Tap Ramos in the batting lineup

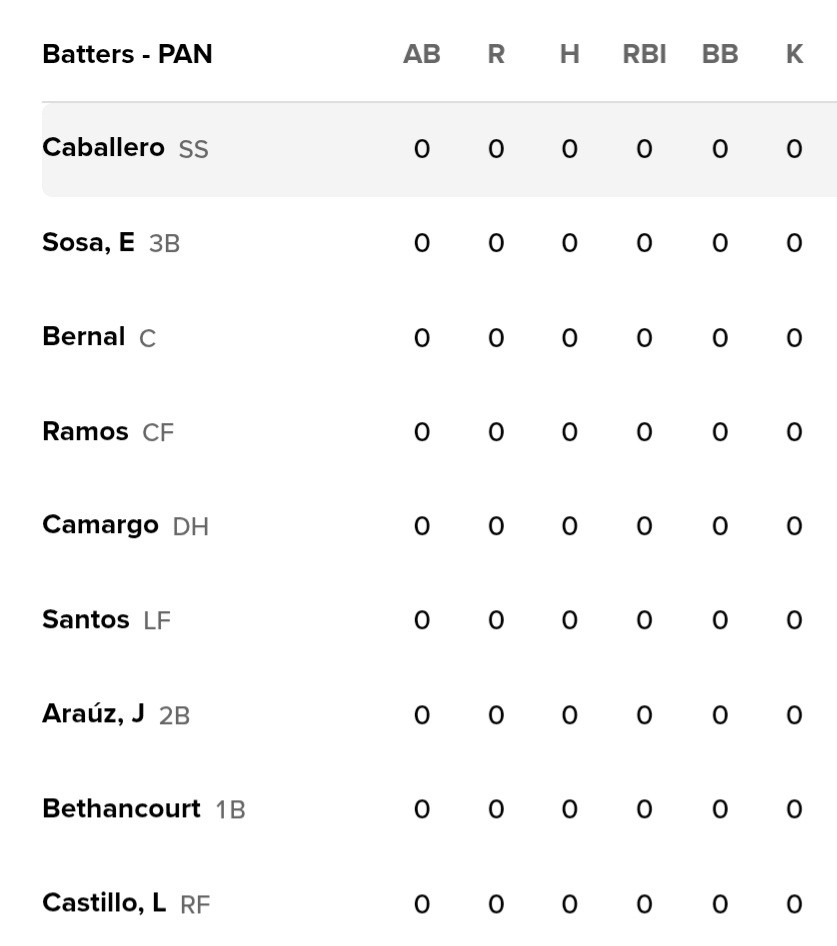(85, 431)
